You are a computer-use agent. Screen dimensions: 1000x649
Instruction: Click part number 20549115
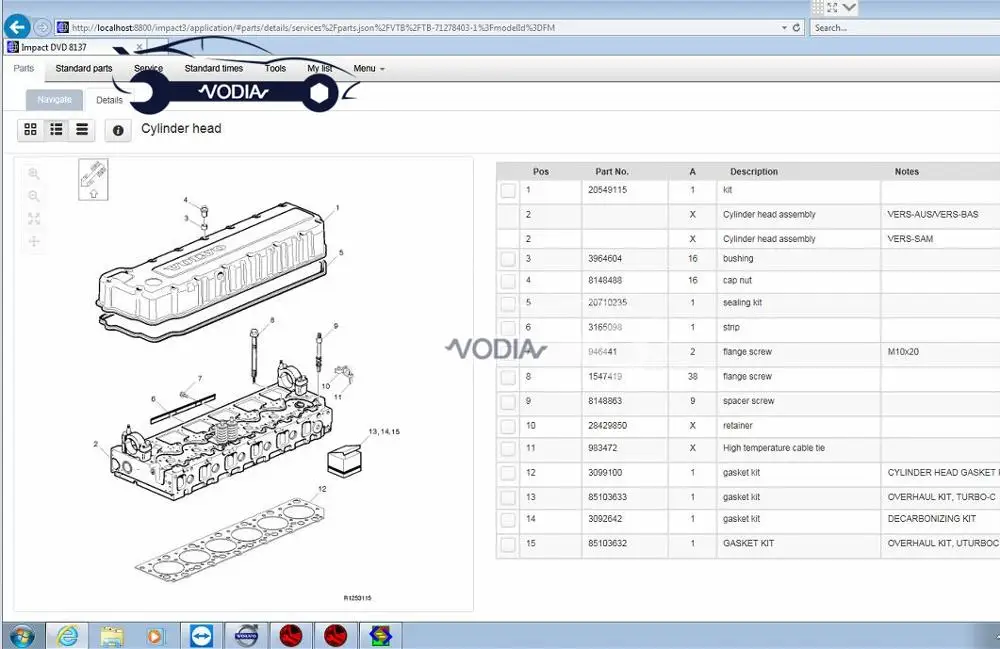click(607, 190)
